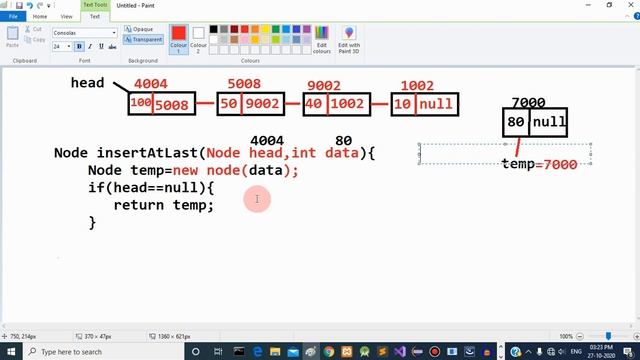Click the network globe tray icon
This screenshot has height=360, width=640.
click(x=551, y=351)
